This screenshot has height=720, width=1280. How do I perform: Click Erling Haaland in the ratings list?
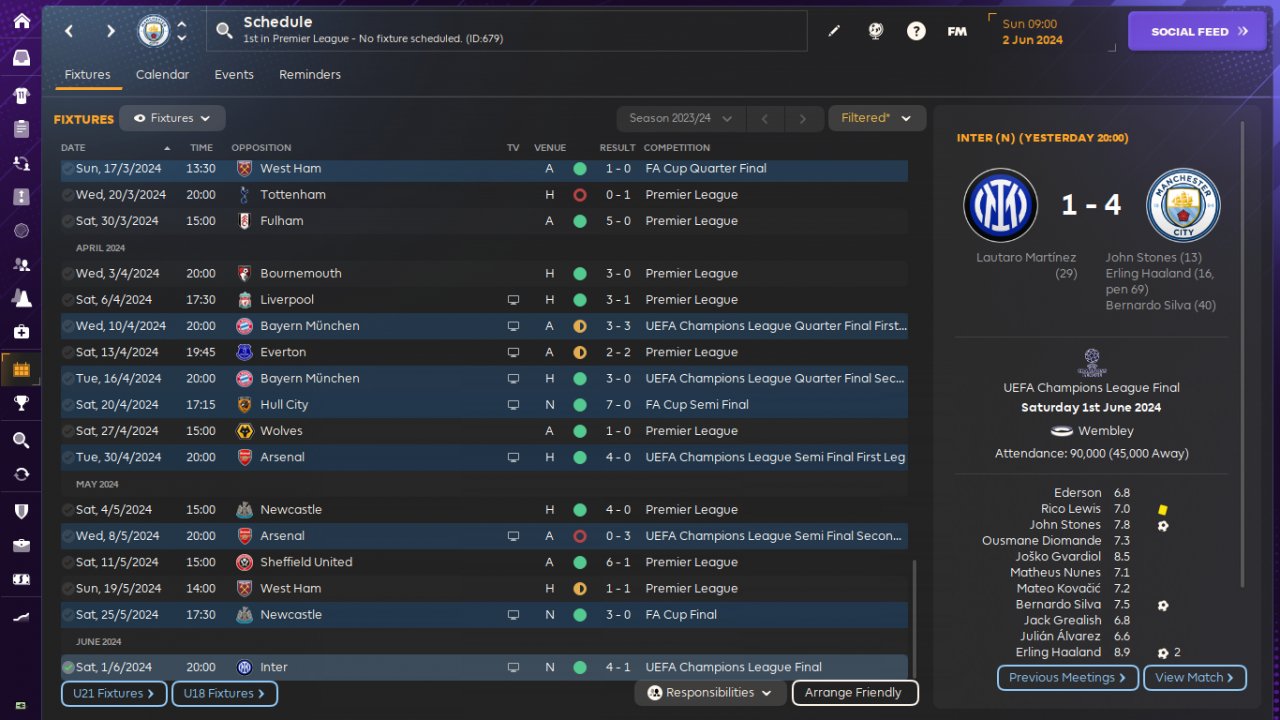tap(1057, 652)
